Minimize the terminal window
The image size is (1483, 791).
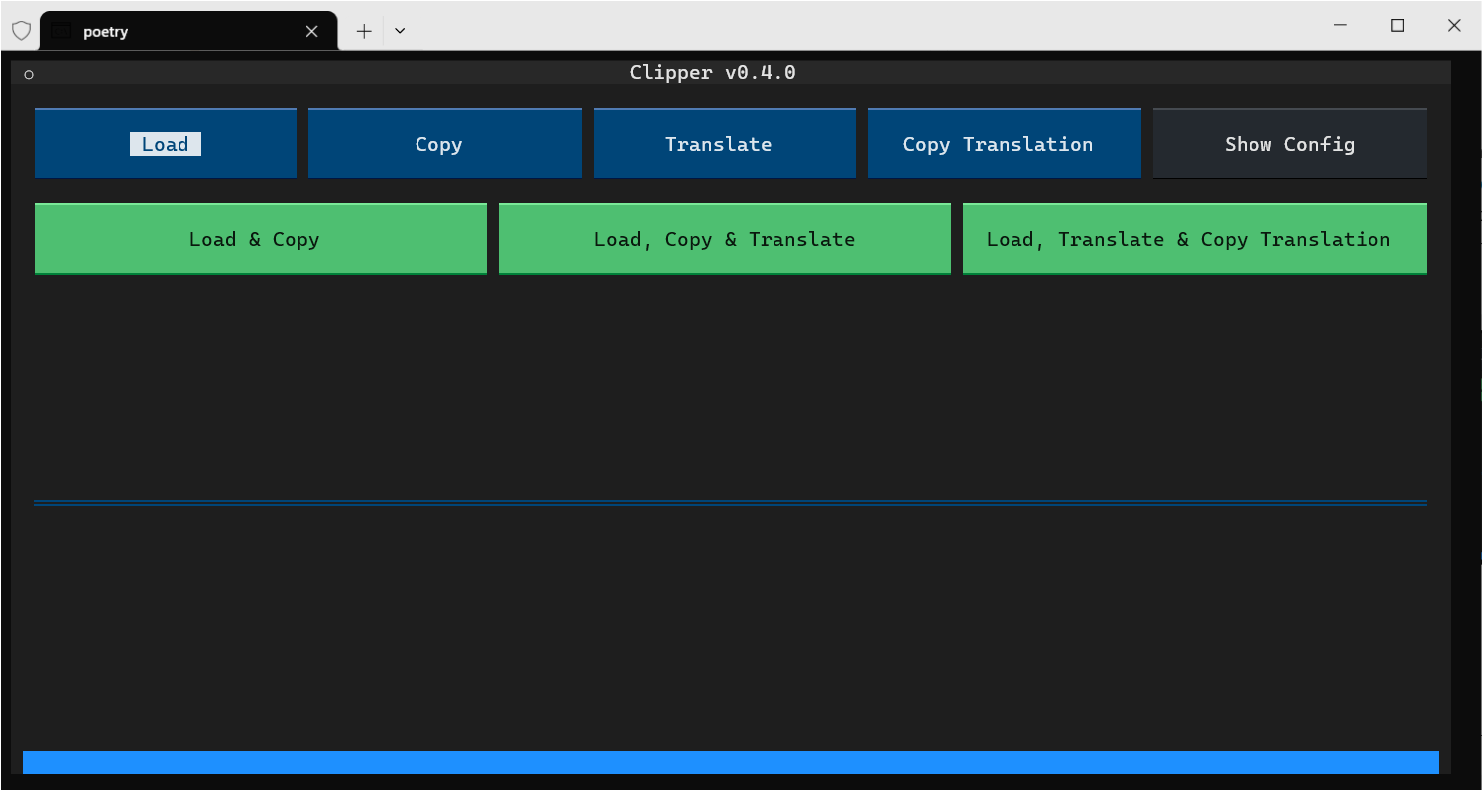pyautogui.click(x=1340, y=26)
